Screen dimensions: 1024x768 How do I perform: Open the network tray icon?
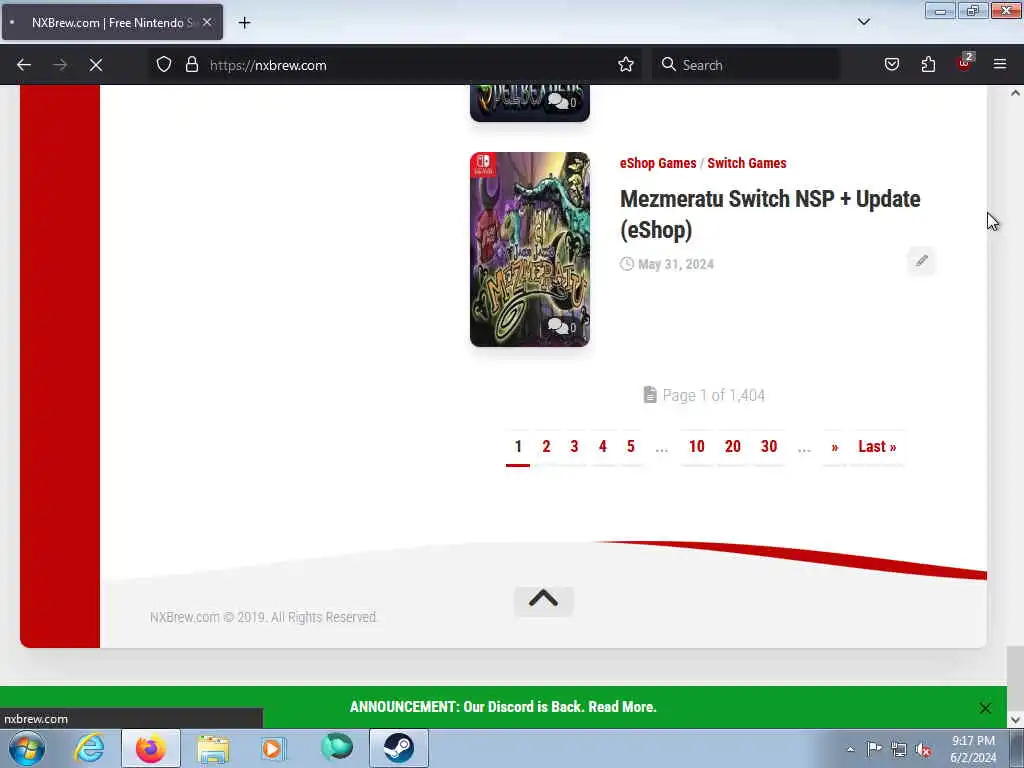point(899,749)
